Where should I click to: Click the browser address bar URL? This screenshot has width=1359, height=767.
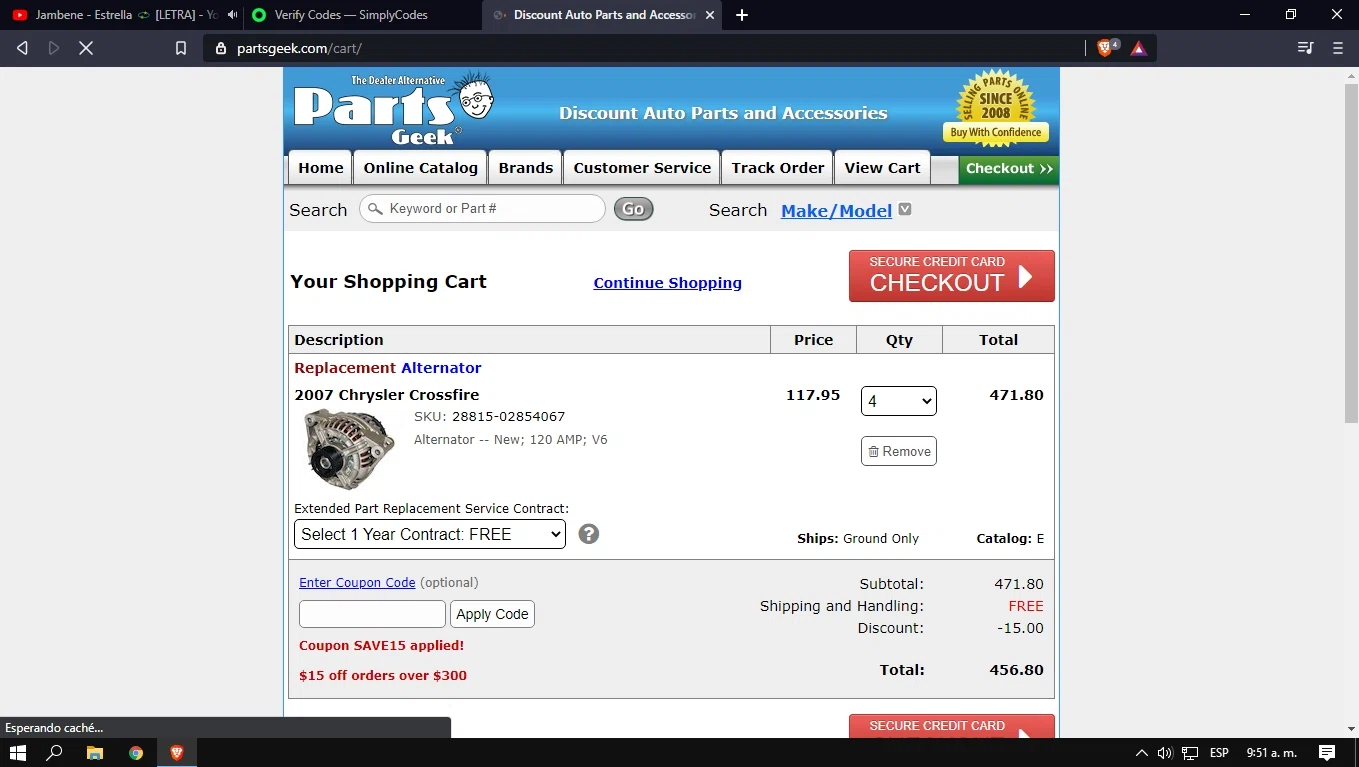[x=299, y=48]
